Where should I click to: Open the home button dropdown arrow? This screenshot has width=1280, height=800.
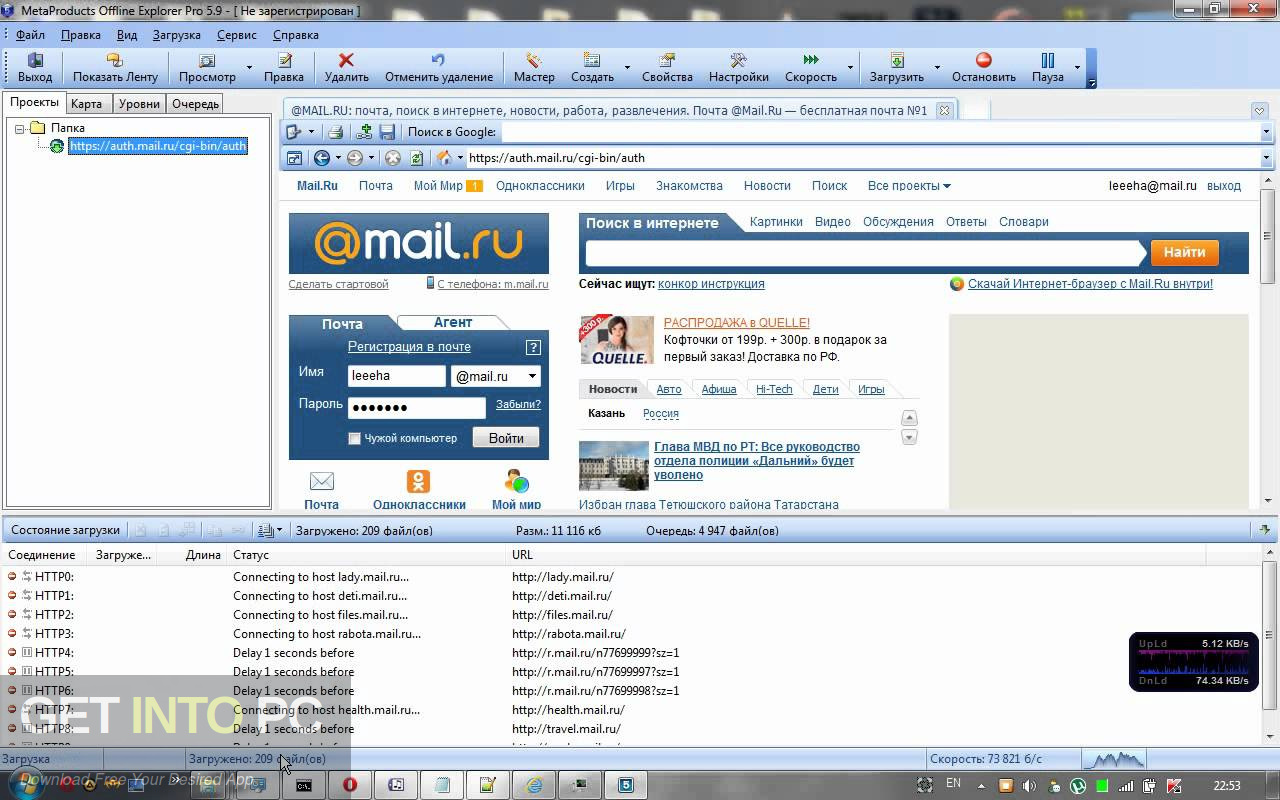click(460, 158)
